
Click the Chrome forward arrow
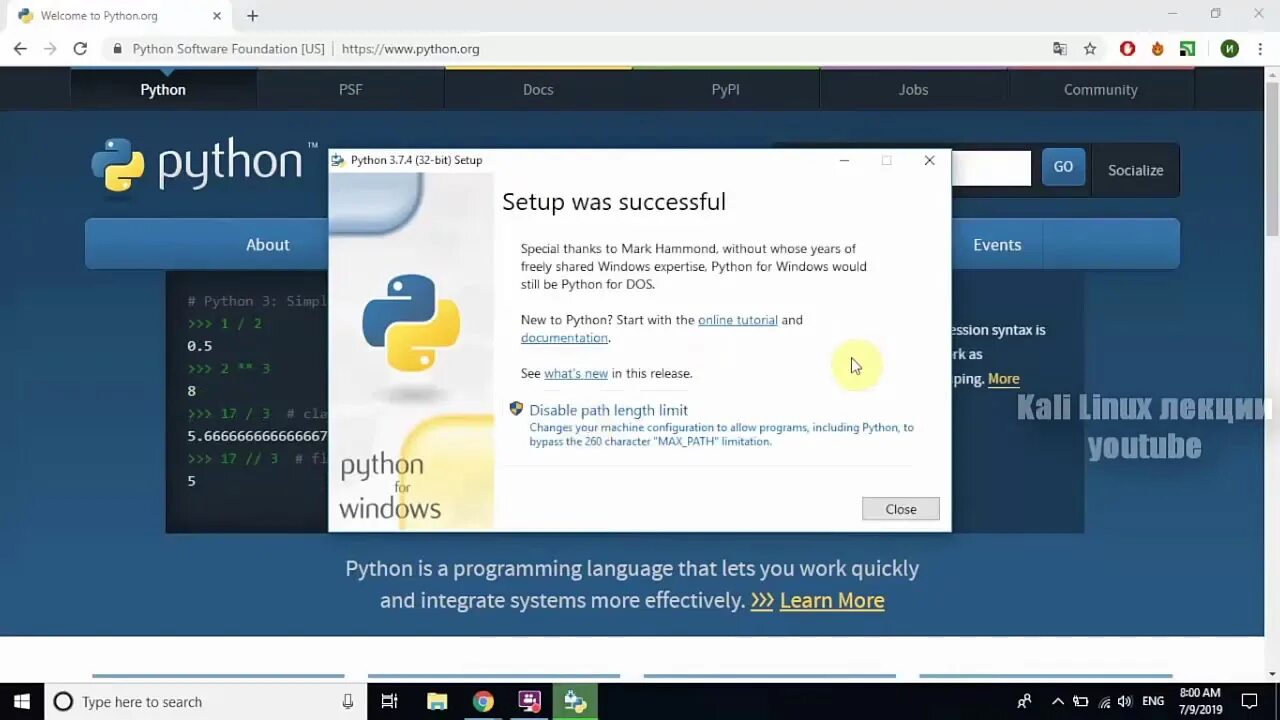point(50,48)
